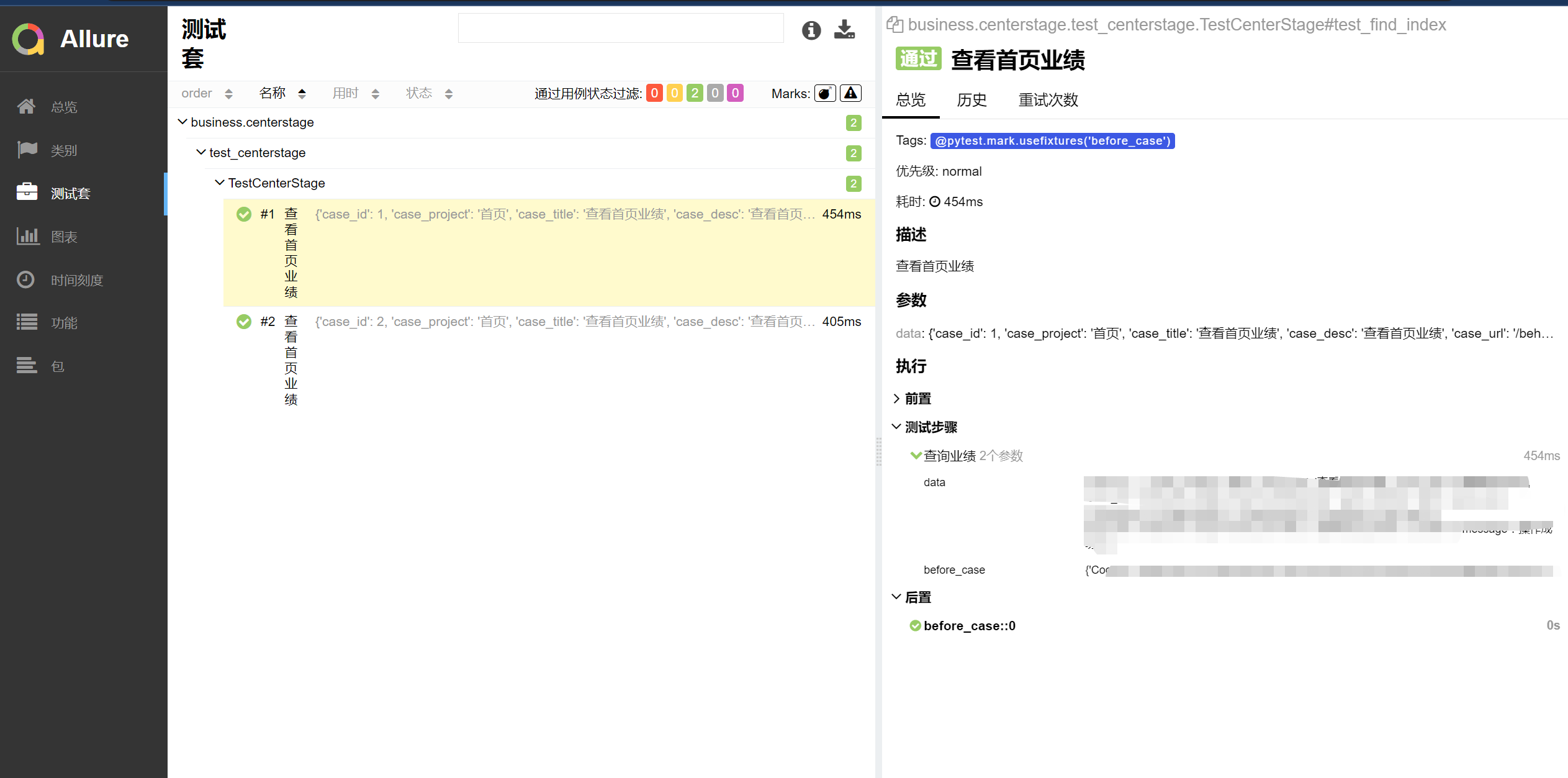Switch to the 历史 tab
The height and width of the screenshot is (778, 1568).
click(x=971, y=100)
